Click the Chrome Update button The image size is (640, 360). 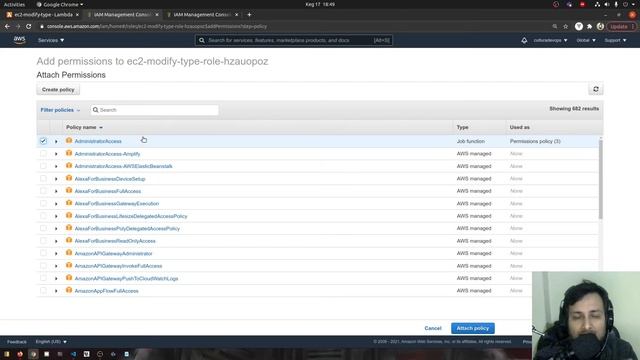(x=621, y=26)
